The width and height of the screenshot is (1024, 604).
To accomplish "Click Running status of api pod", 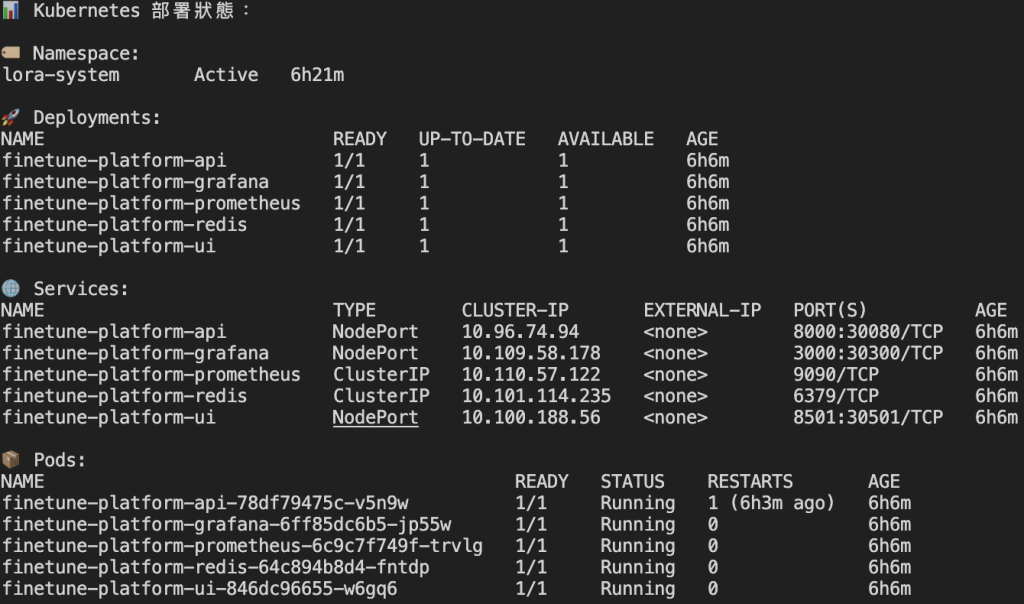I will 637,503.
